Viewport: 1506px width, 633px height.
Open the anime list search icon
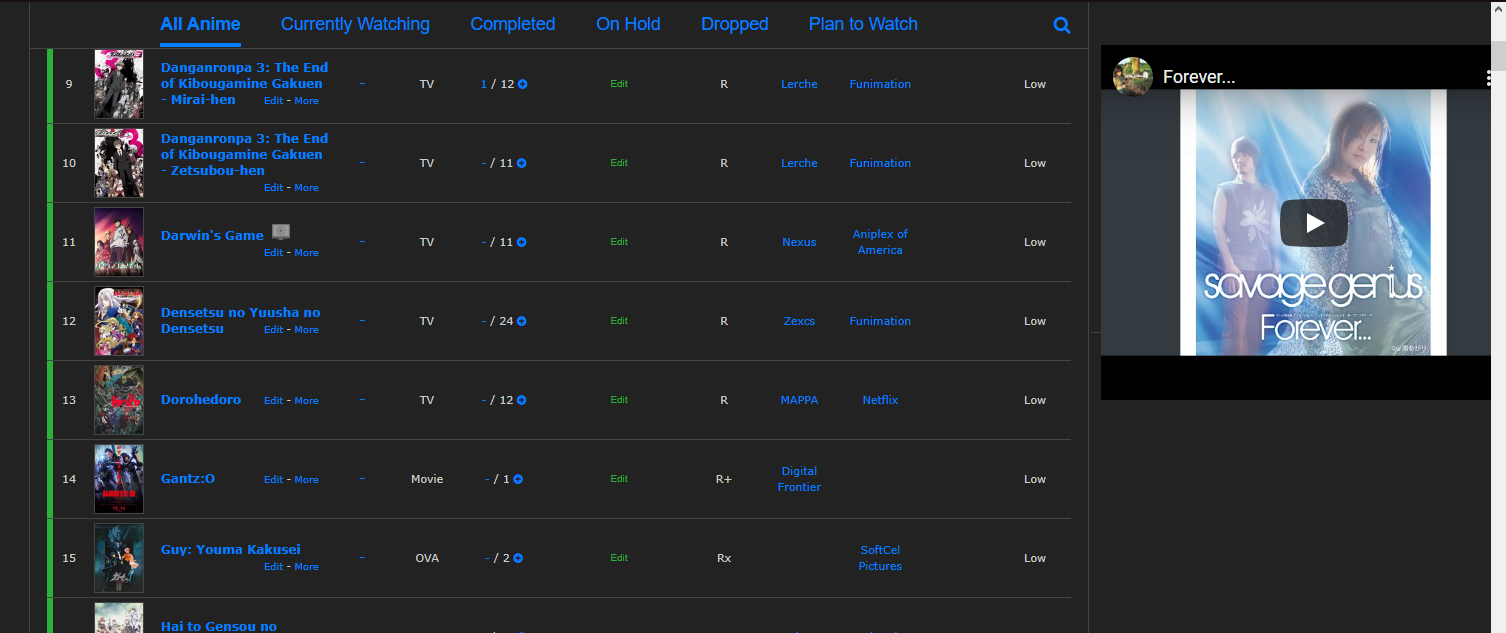[1062, 25]
